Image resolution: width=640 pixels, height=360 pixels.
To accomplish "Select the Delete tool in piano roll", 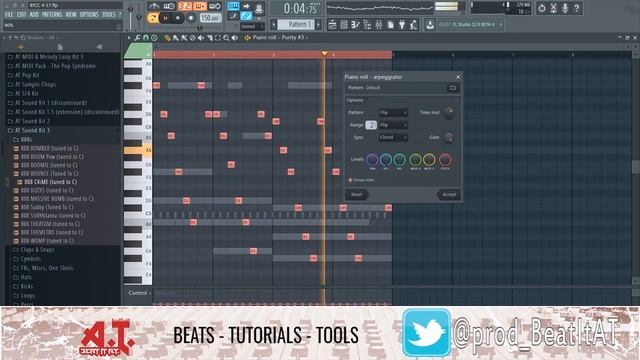I will [192, 38].
